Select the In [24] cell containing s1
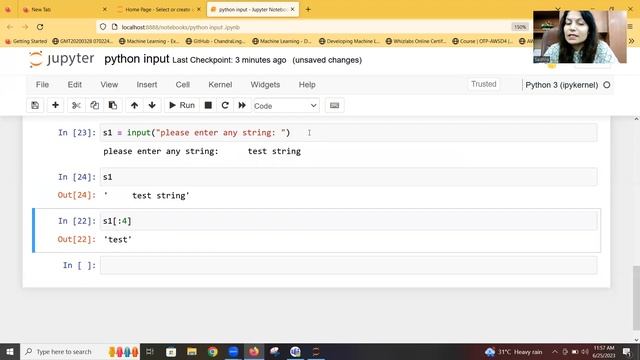This screenshot has width=640, height=360. [x=349, y=177]
